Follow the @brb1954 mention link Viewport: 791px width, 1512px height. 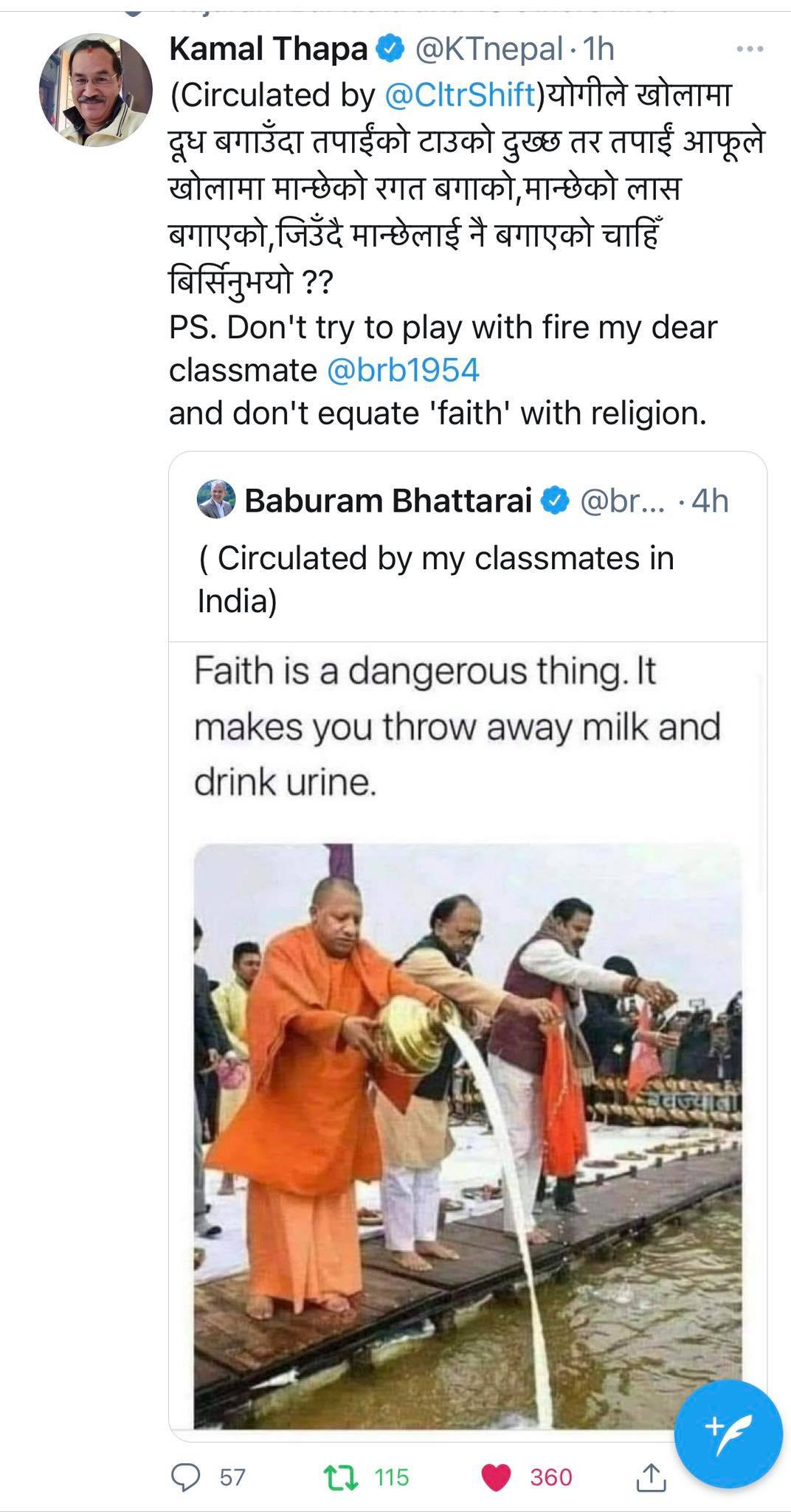(403, 370)
